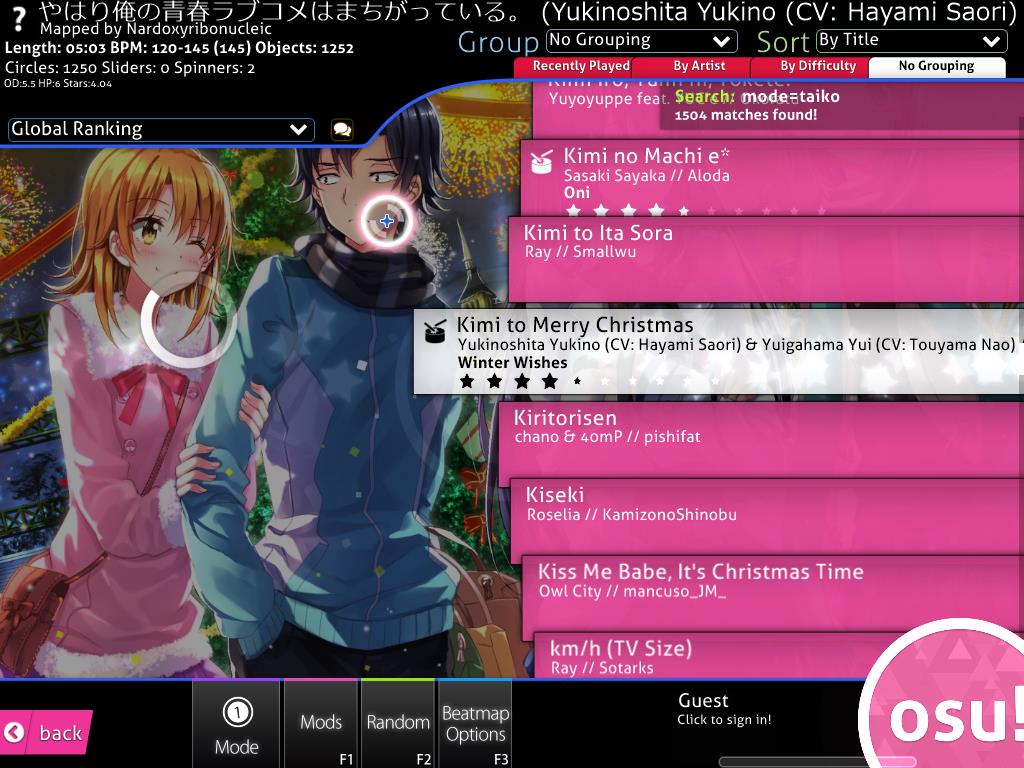Click the 'Owl City // mancuso_JM_' artist text

(x=632, y=592)
